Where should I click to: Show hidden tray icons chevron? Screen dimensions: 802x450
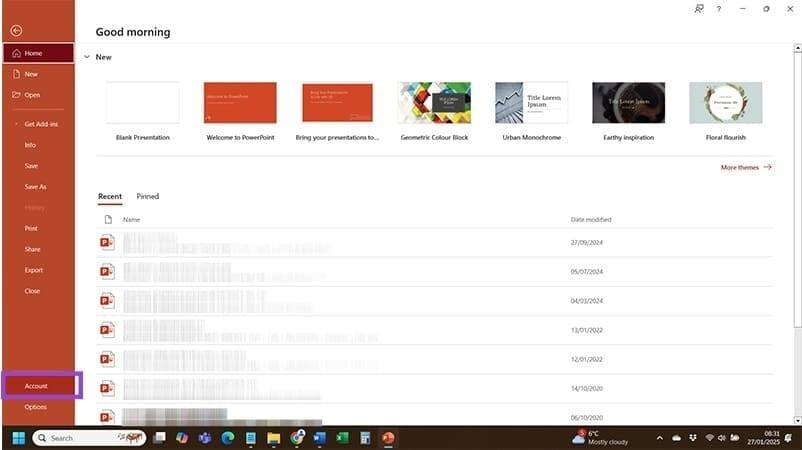point(660,438)
